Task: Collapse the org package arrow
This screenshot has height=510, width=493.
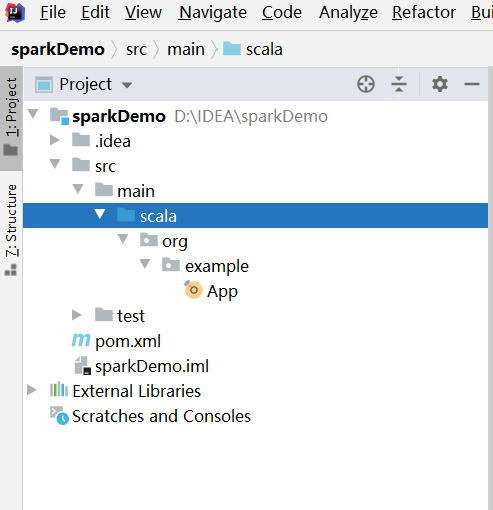Action: (x=123, y=239)
